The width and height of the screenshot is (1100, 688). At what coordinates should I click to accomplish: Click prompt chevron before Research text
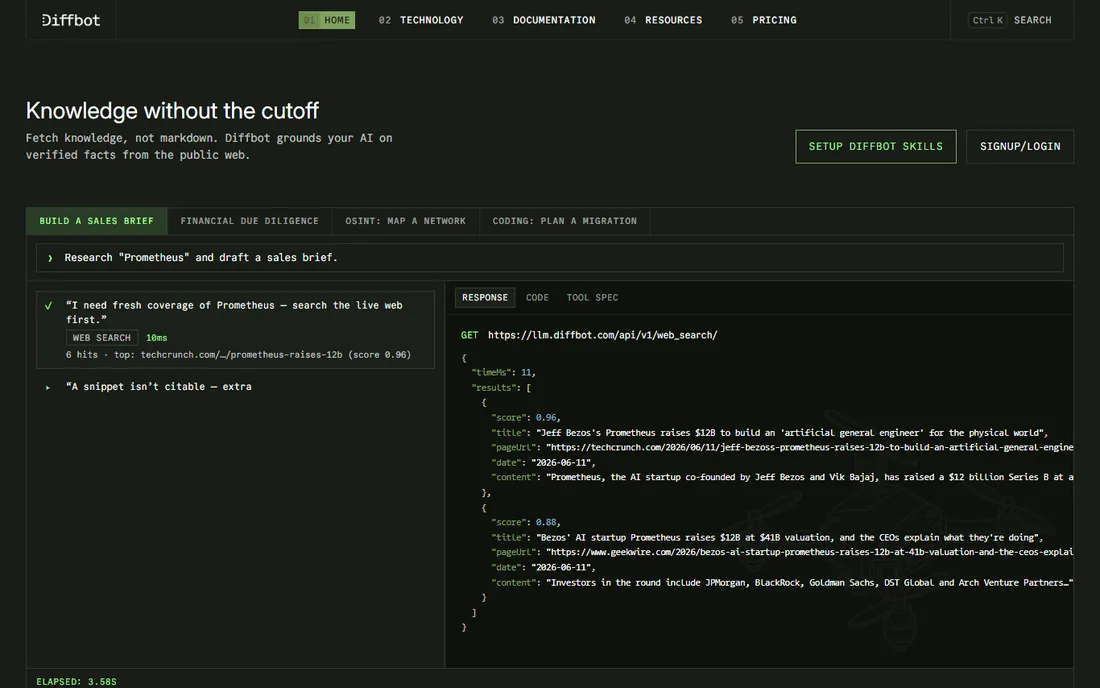point(50,258)
